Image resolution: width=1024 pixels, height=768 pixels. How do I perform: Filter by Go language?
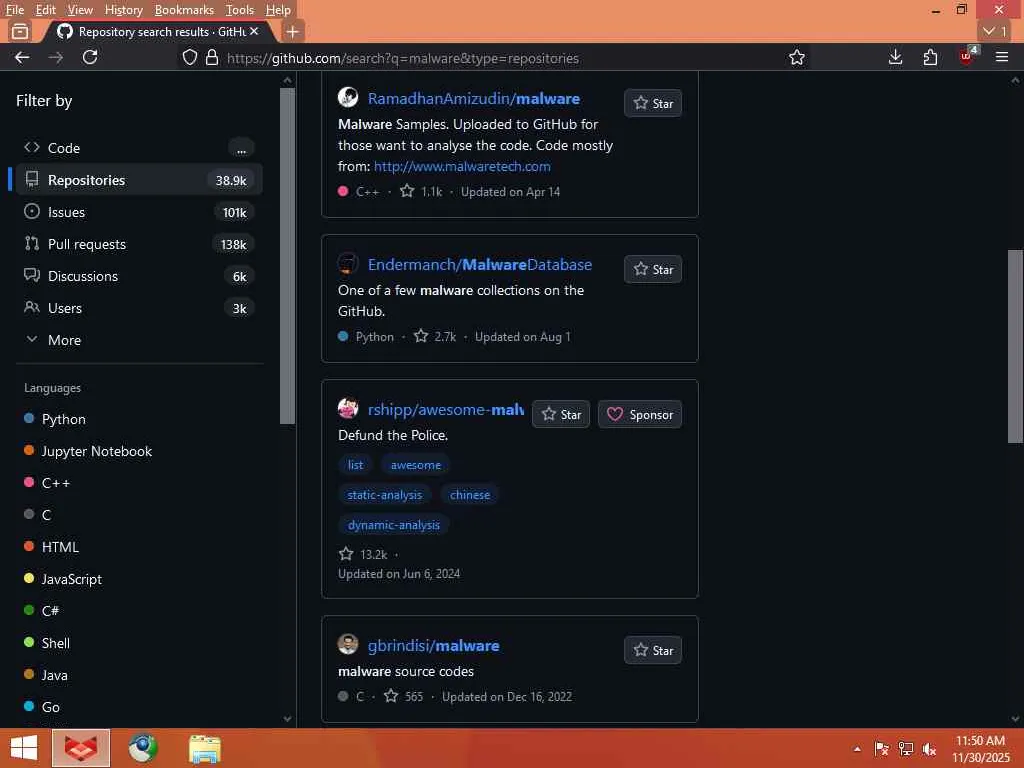[x=42, y=707]
